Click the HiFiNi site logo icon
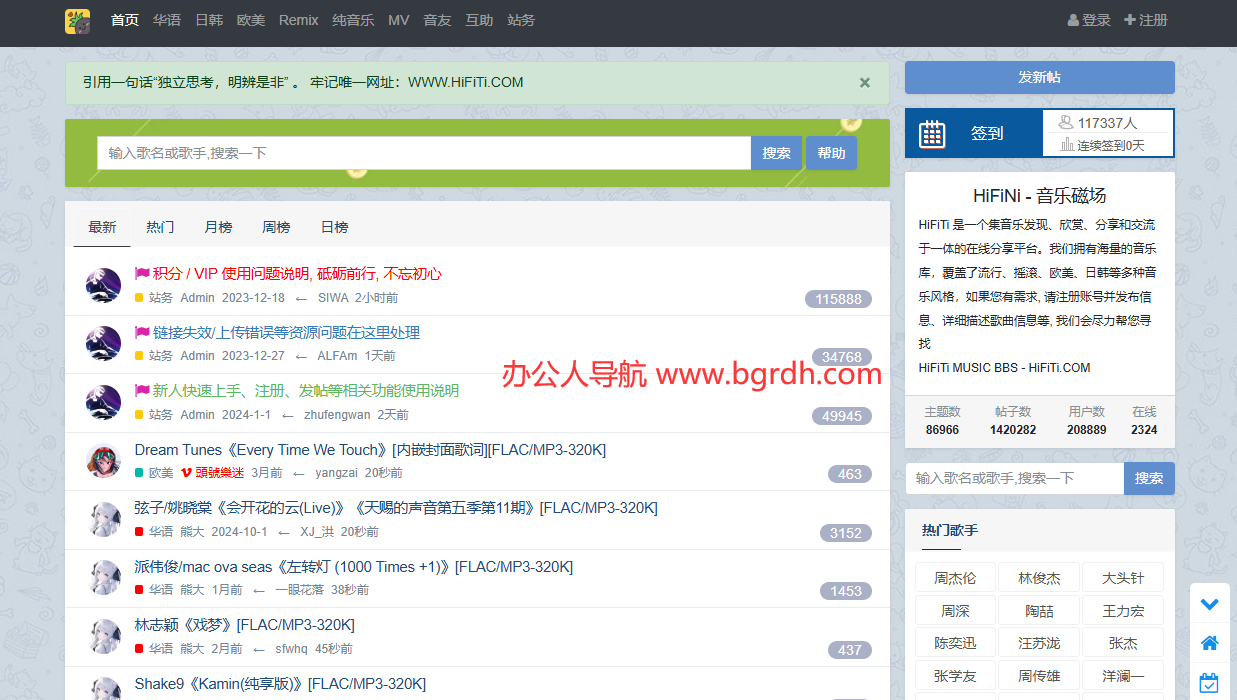Screen dimensions: 1237x700 (77, 21)
